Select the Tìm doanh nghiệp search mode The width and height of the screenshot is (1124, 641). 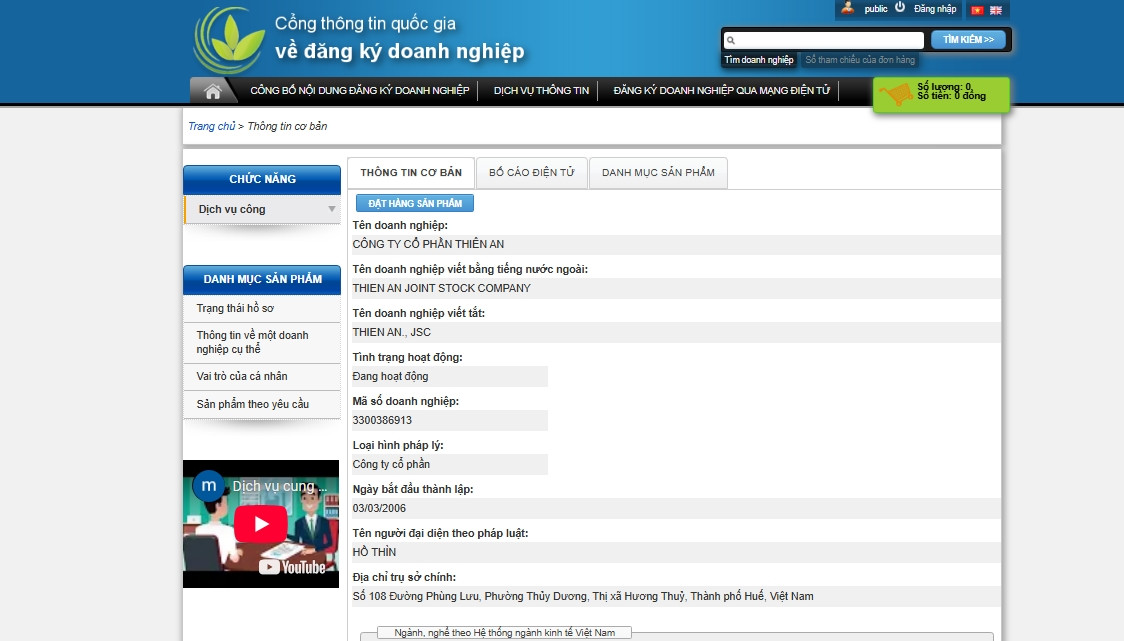pyautogui.click(x=759, y=60)
